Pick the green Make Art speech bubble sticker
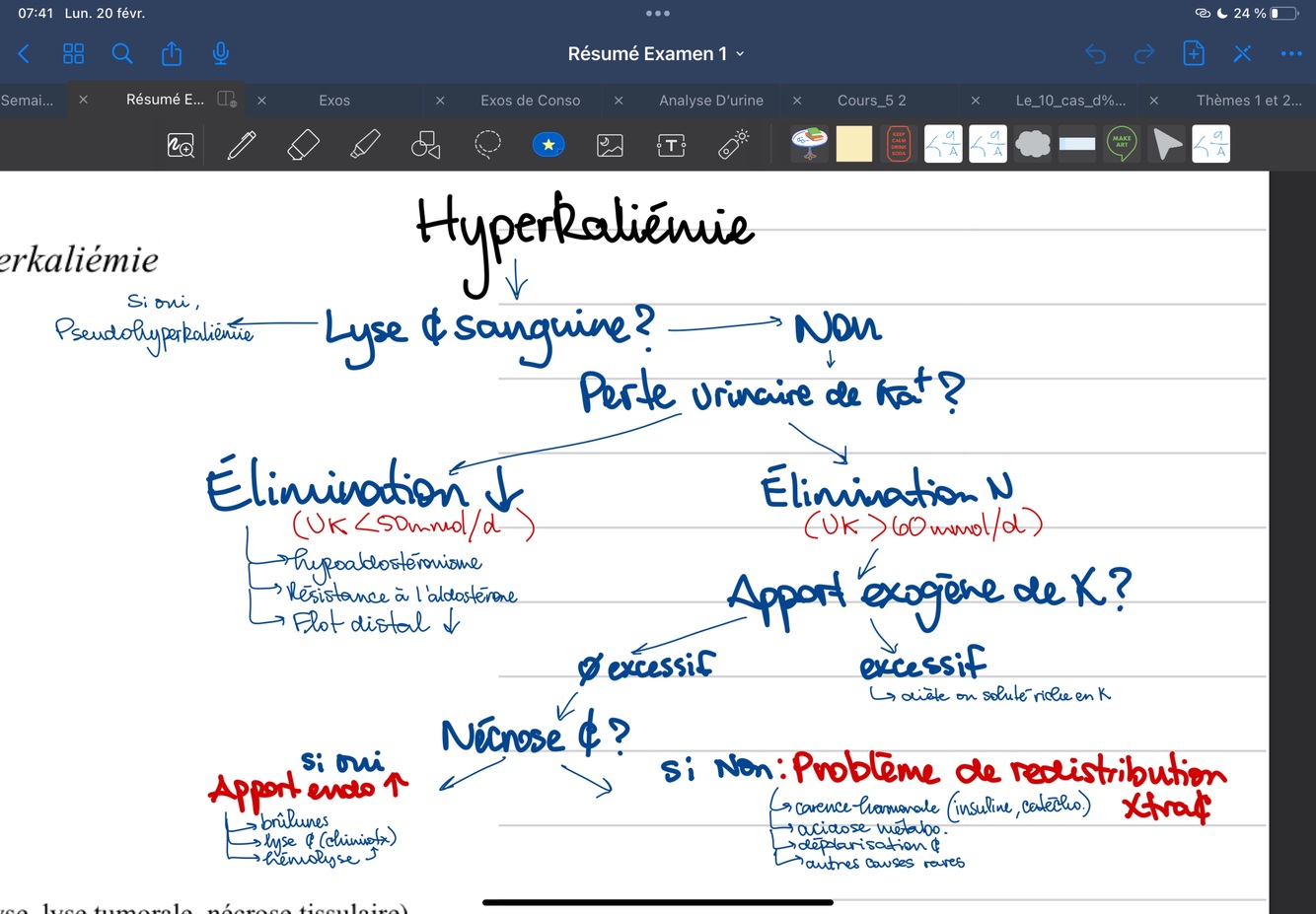This screenshot has height=914, width=1316. pyautogui.click(x=1122, y=144)
